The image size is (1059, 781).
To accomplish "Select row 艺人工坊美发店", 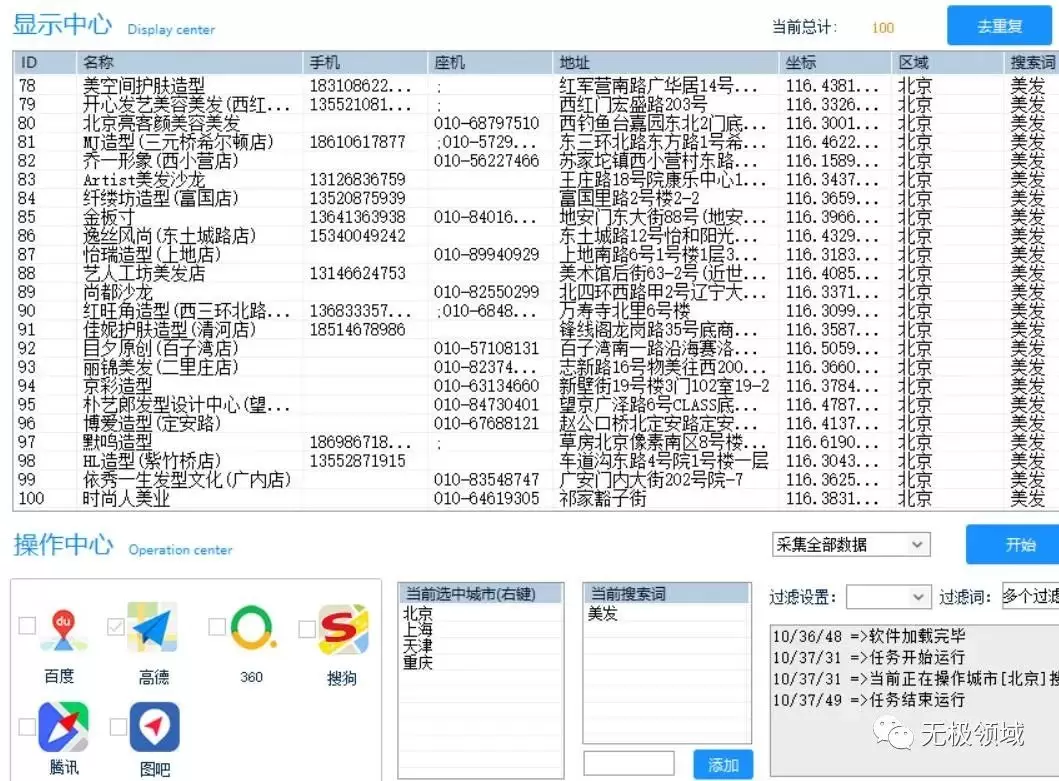I will click(536, 274).
